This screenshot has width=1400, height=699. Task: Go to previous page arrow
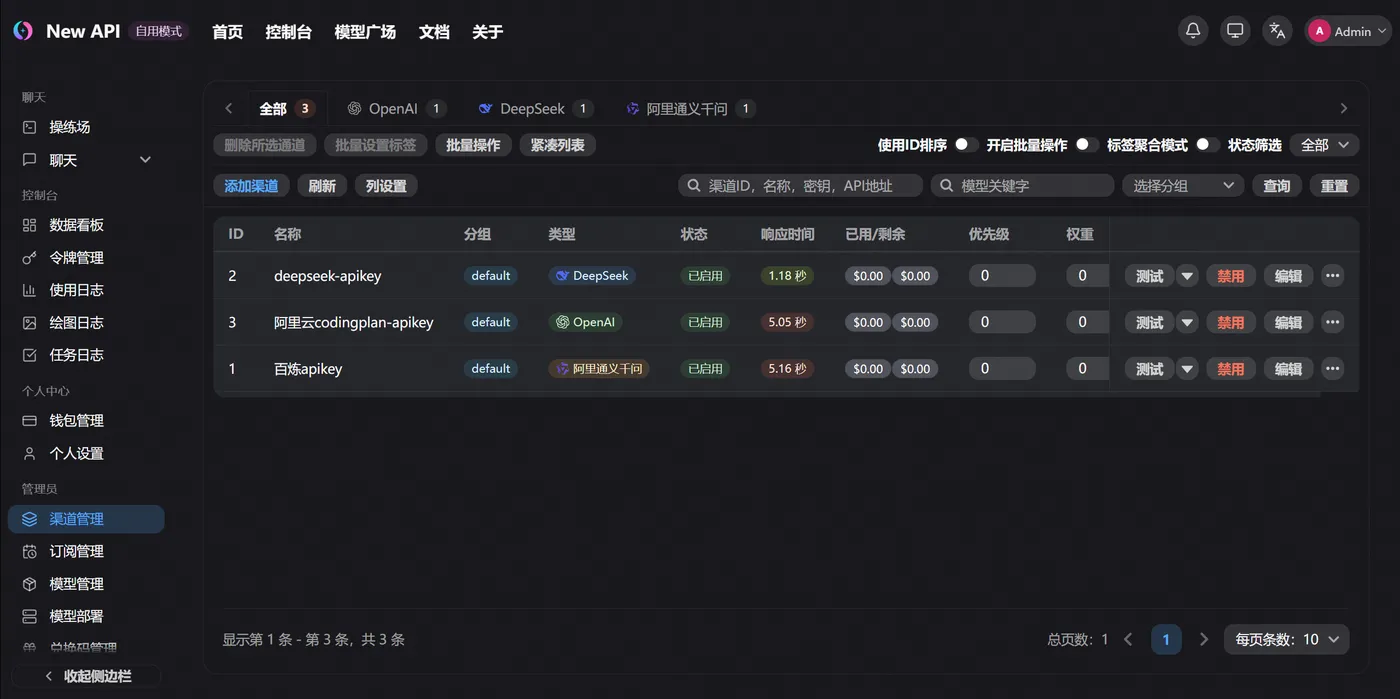(x=1128, y=639)
